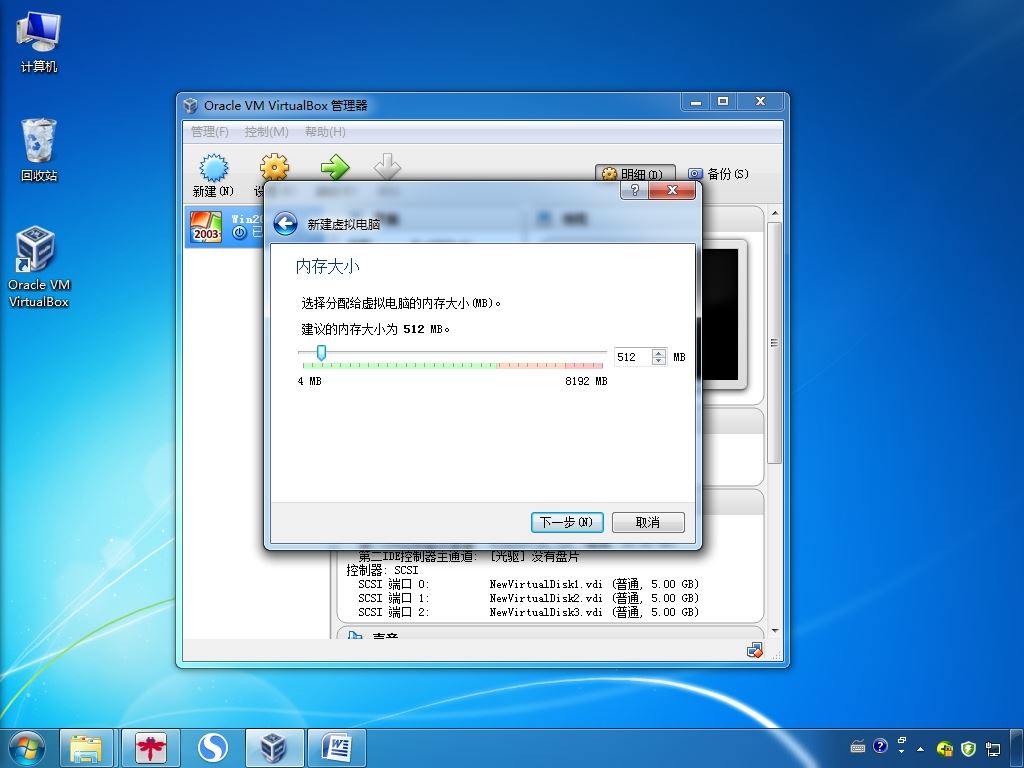Decrease memory with the spinner down arrow
The width and height of the screenshot is (1024, 768).
pos(659,361)
